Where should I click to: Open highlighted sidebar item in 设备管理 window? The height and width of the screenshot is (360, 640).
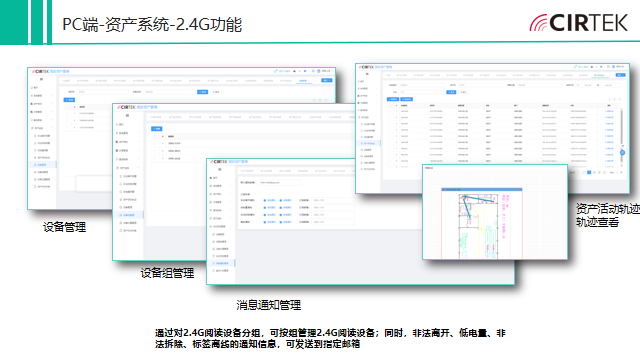(x=42, y=165)
